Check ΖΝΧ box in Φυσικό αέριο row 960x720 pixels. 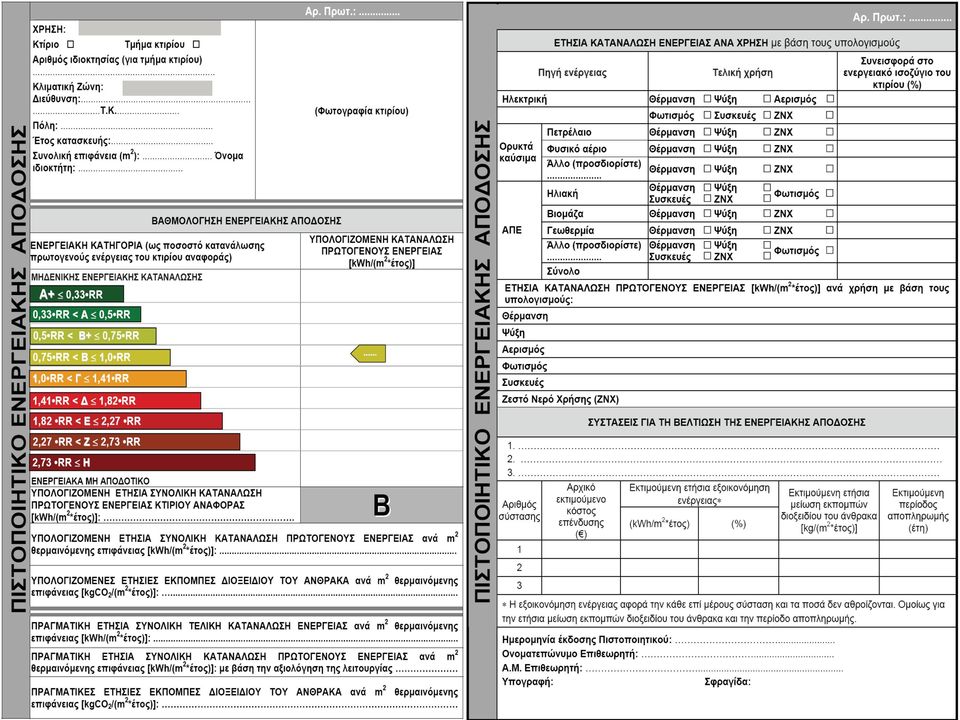point(830,148)
